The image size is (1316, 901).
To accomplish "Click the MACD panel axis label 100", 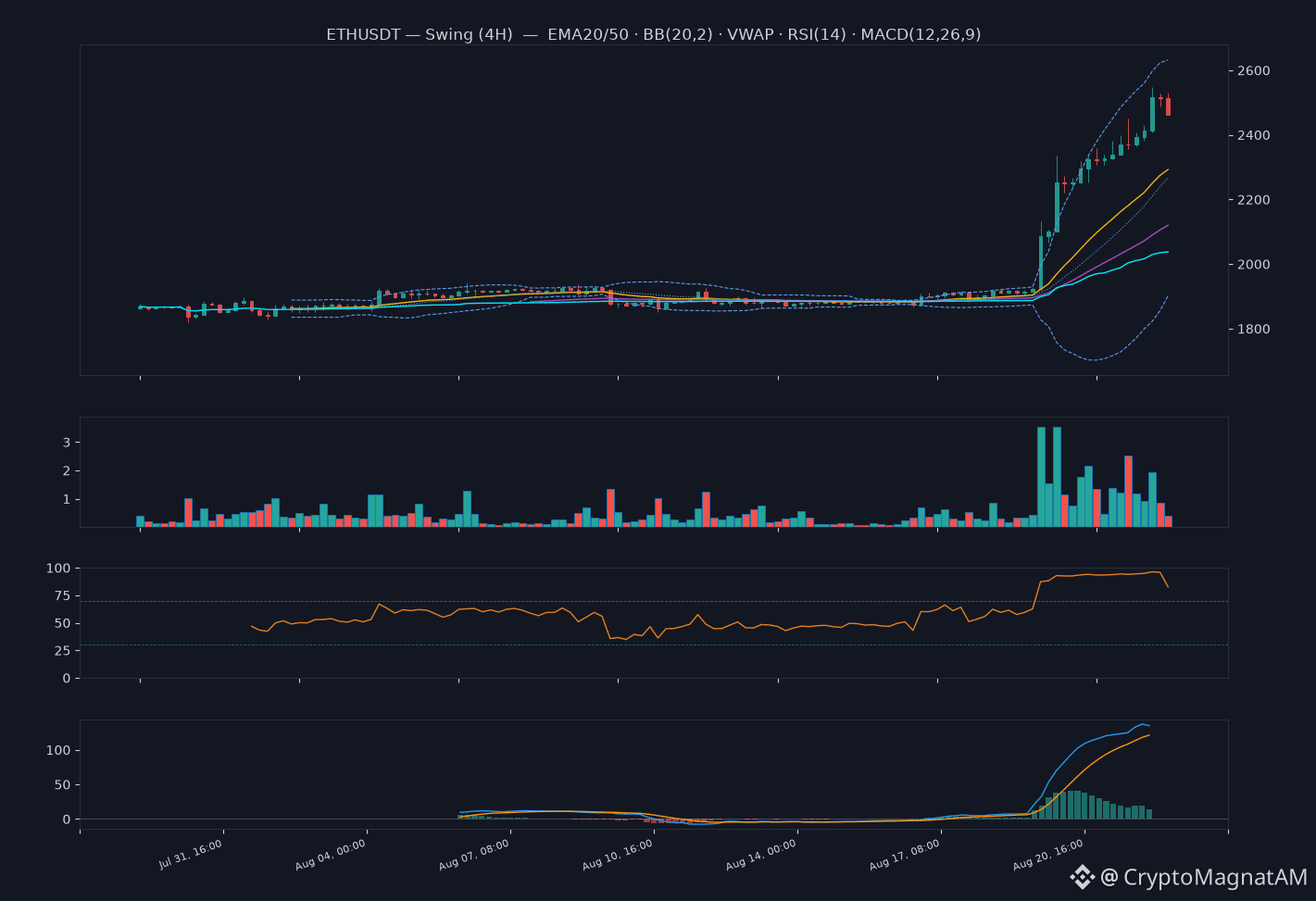I will click(x=58, y=750).
